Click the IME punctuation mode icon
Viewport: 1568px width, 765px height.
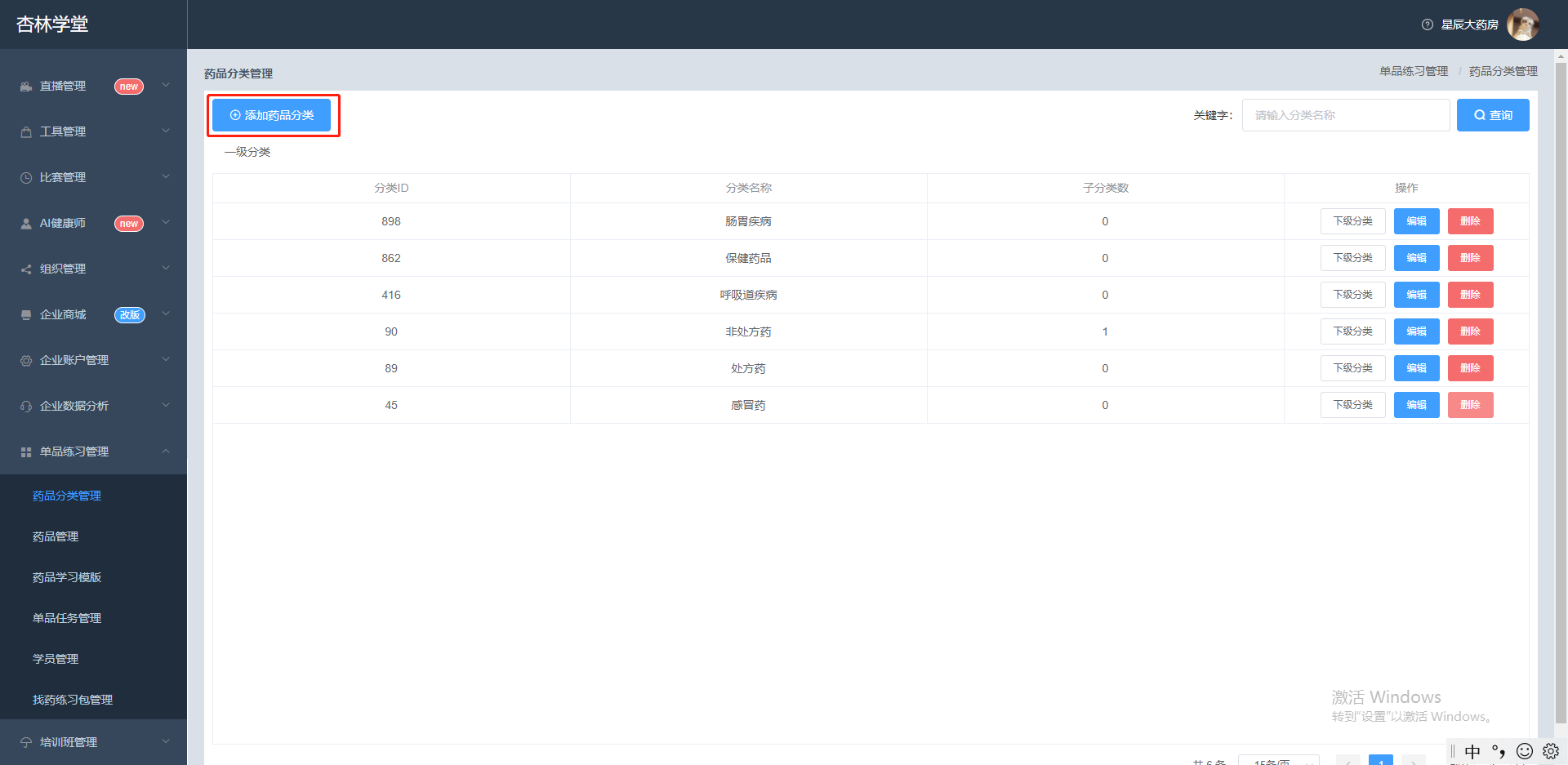click(1499, 752)
